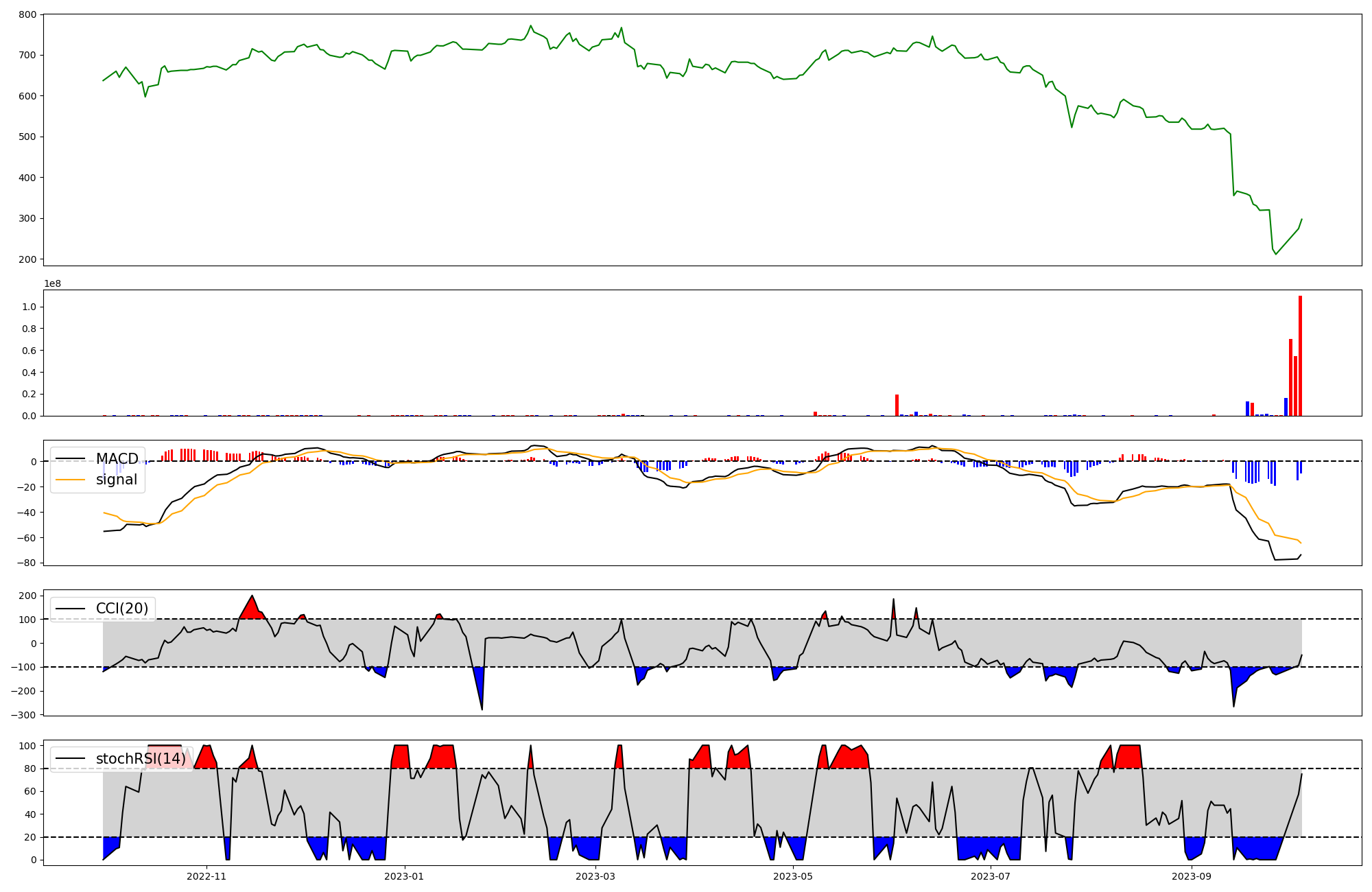Click the -300 CCI axis label
Screen dimensions: 1372x892
point(25,715)
